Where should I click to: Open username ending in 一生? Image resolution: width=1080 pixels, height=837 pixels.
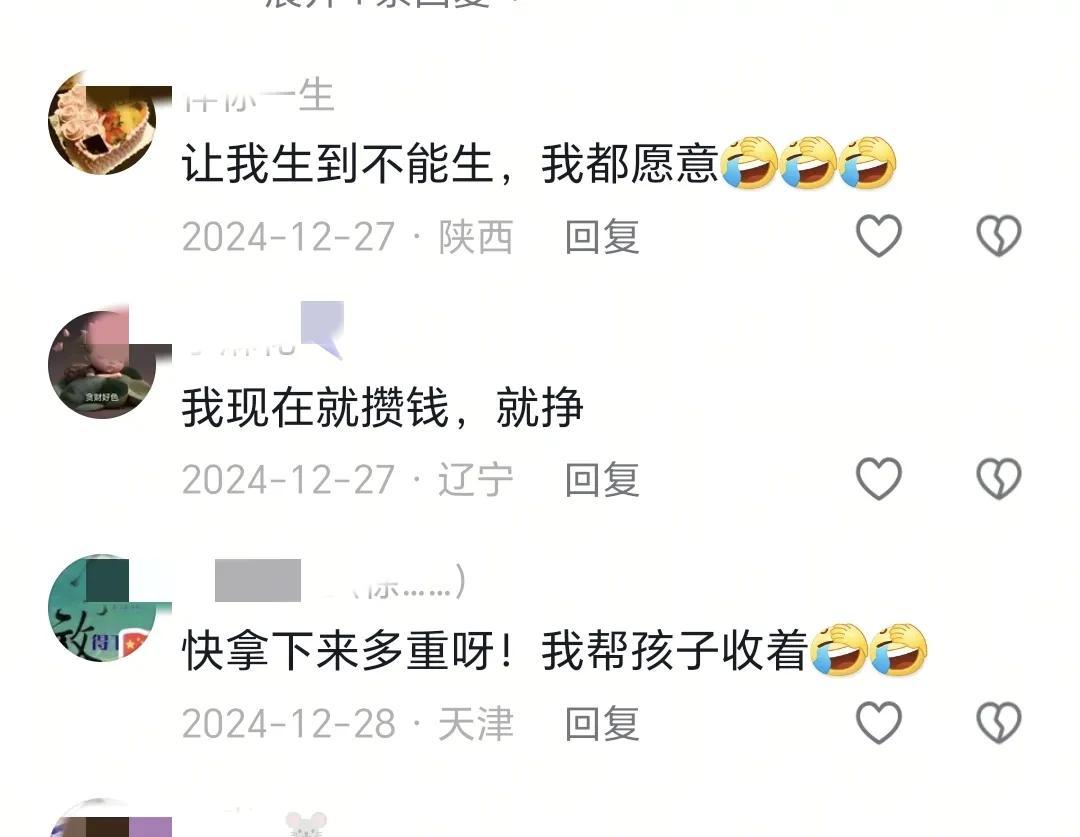tap(259, 95)
